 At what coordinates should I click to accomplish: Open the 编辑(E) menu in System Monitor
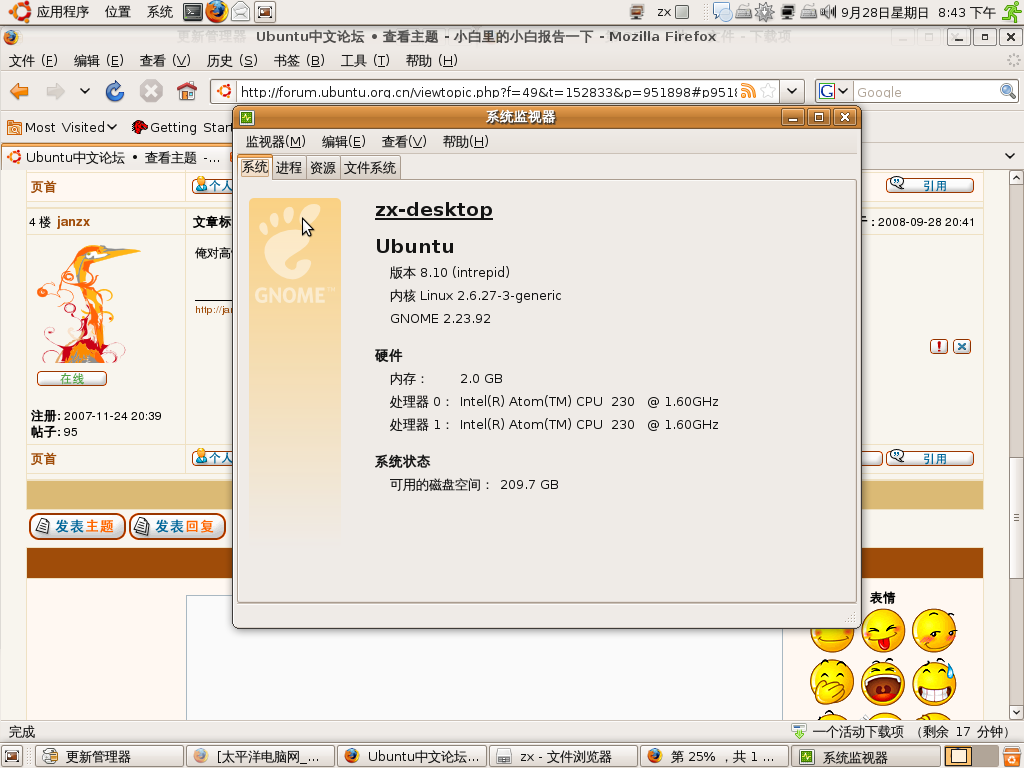[x=344, y=142]
